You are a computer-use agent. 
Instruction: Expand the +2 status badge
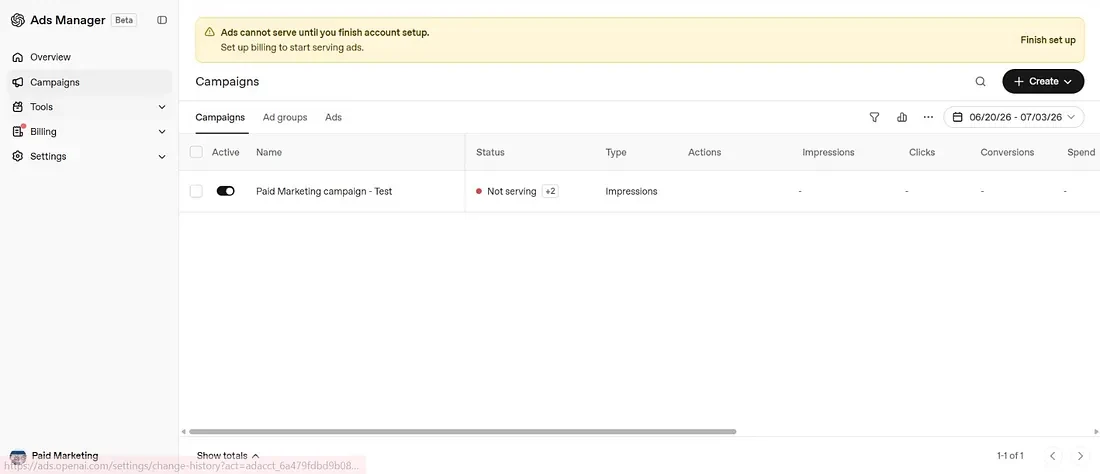click(551, 191)
